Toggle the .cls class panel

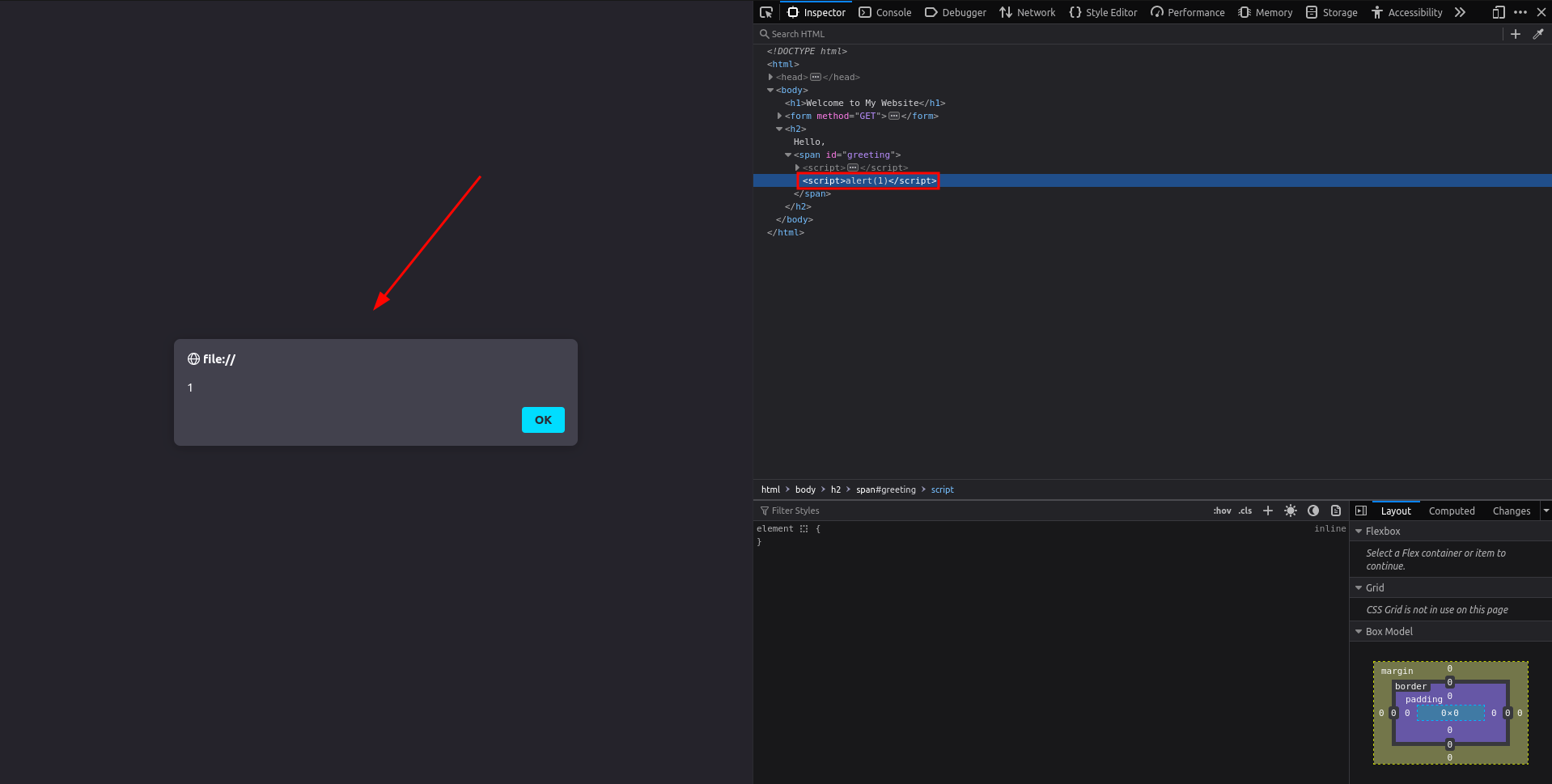click(1245, 511)
